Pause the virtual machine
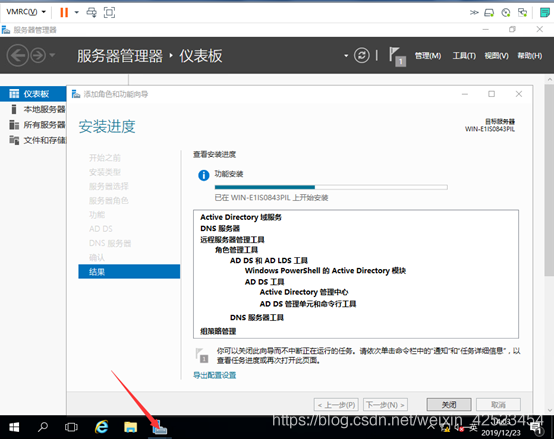Viewport: 554px width, 439px height. click(64, 12)
